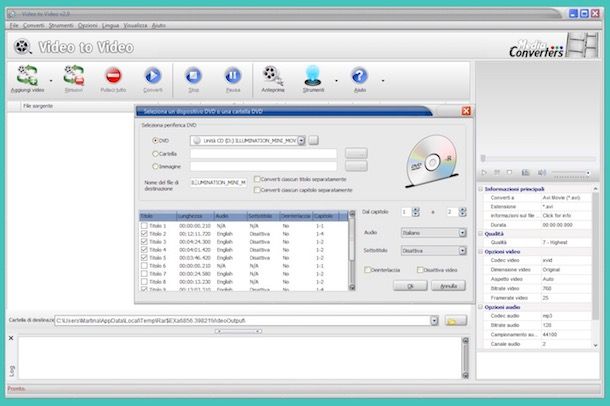Open the dropdown arrow next to Aggiungi video

pos(51,81)
